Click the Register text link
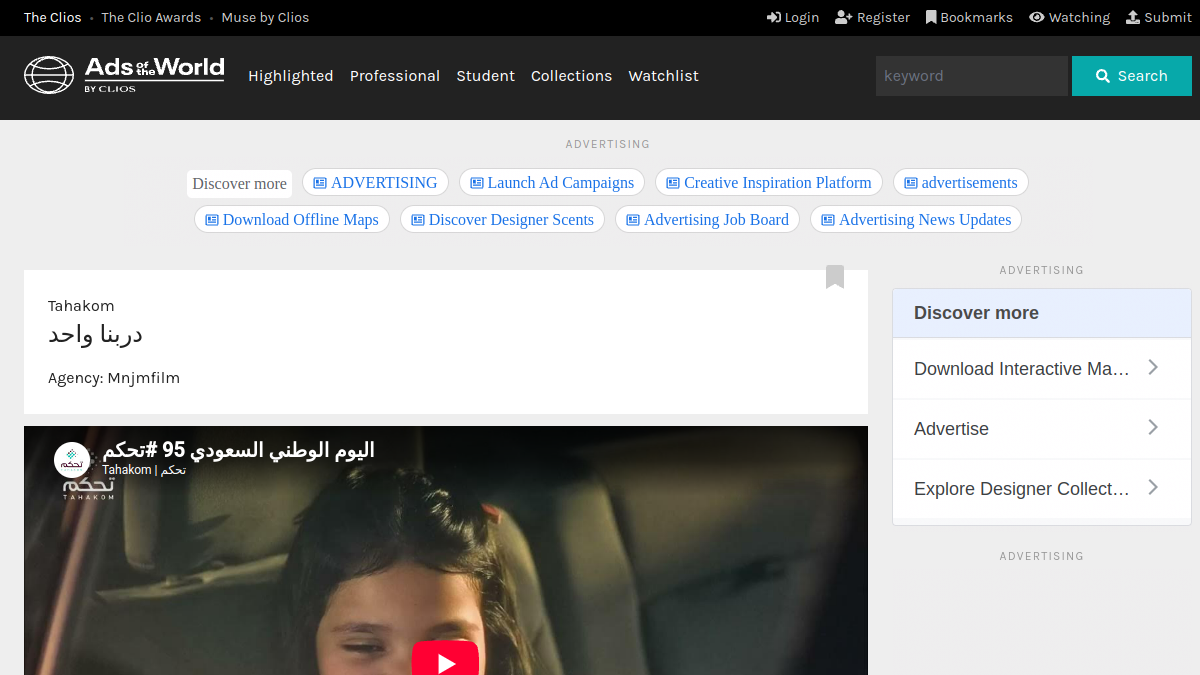The image size is (1200, 675). pyautogui.click(x=883, y=17)
